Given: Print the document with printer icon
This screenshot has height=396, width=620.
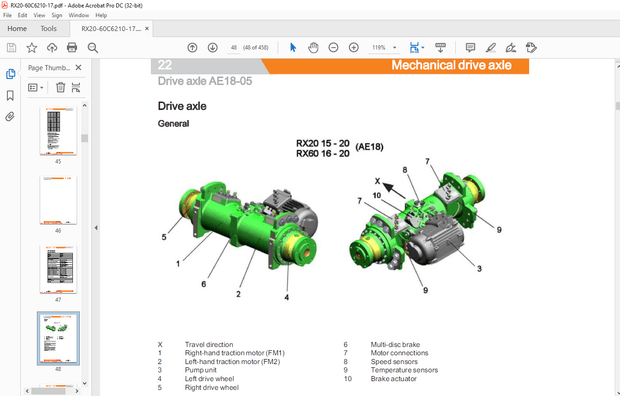Looking at the screenshot, I should tap(72, 48).
